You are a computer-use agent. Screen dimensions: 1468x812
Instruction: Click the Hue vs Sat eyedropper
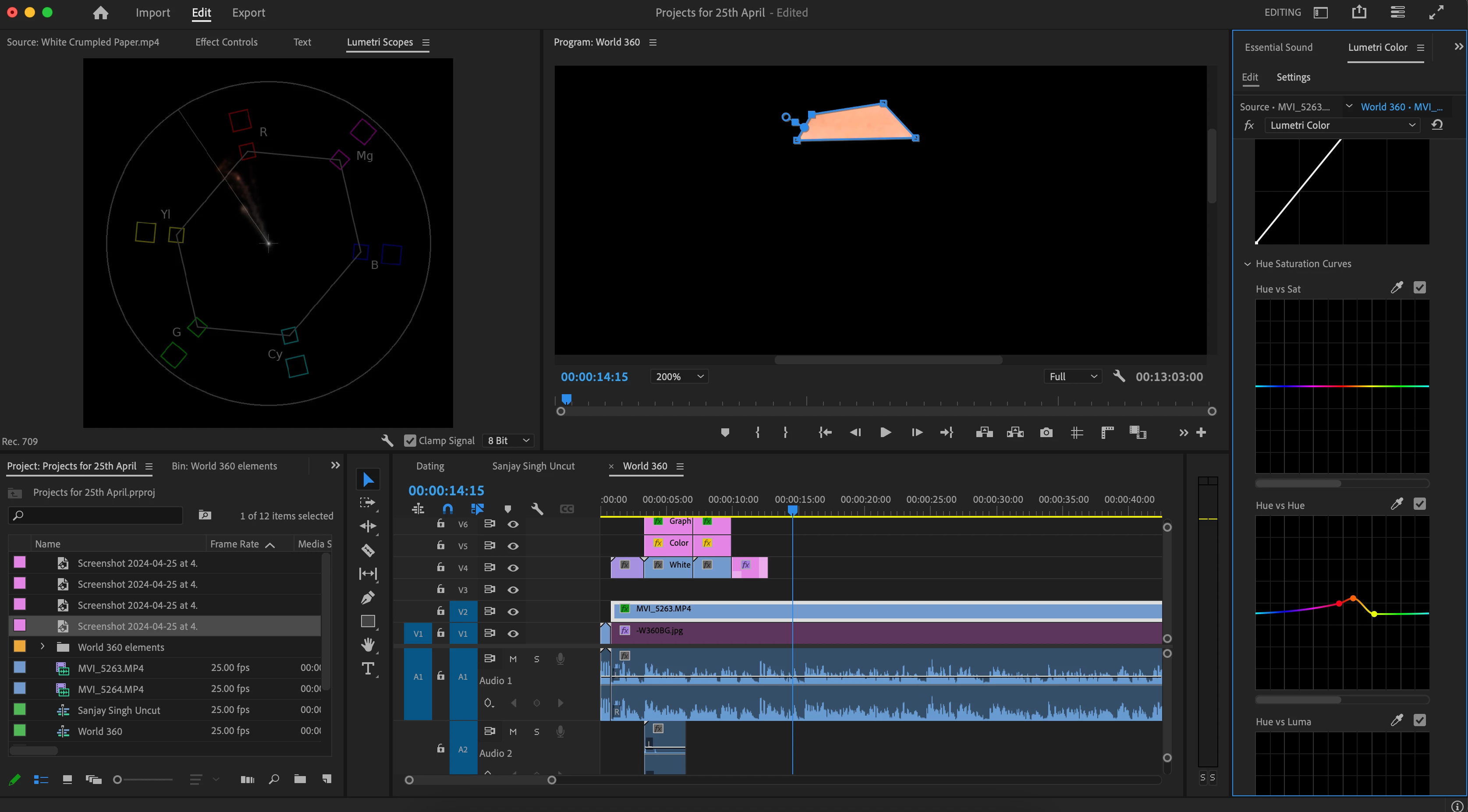(1396, 288)
